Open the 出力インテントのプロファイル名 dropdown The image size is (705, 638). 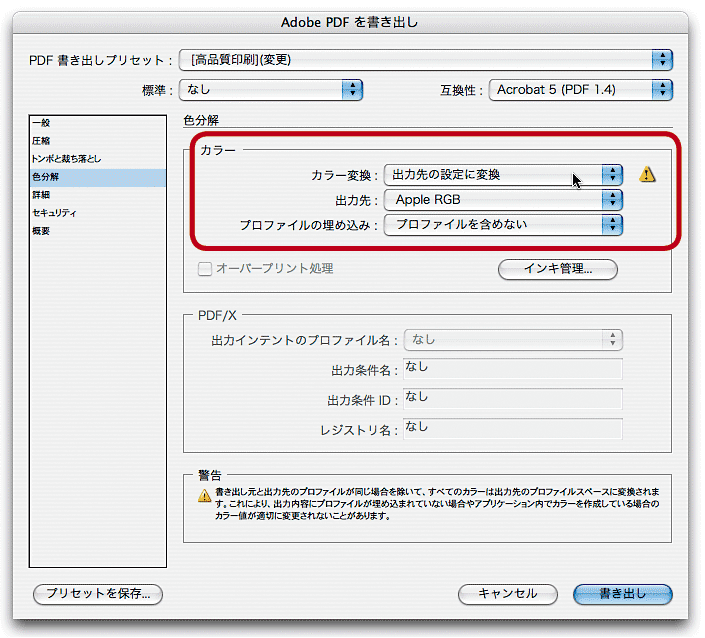pos(513,340)
